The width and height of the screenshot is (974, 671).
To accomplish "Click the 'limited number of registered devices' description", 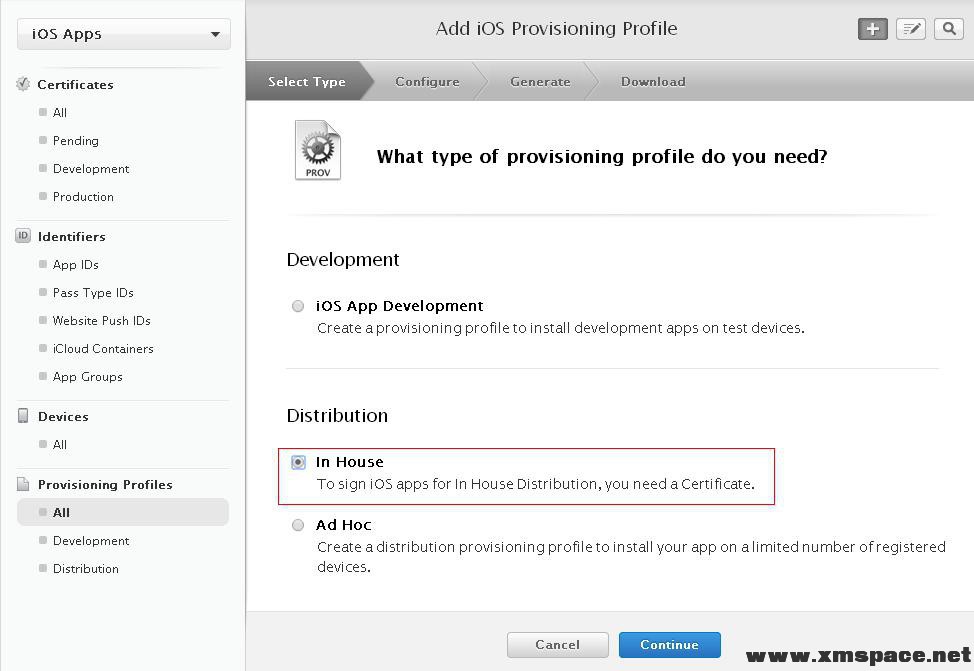I will click(631, 557).
